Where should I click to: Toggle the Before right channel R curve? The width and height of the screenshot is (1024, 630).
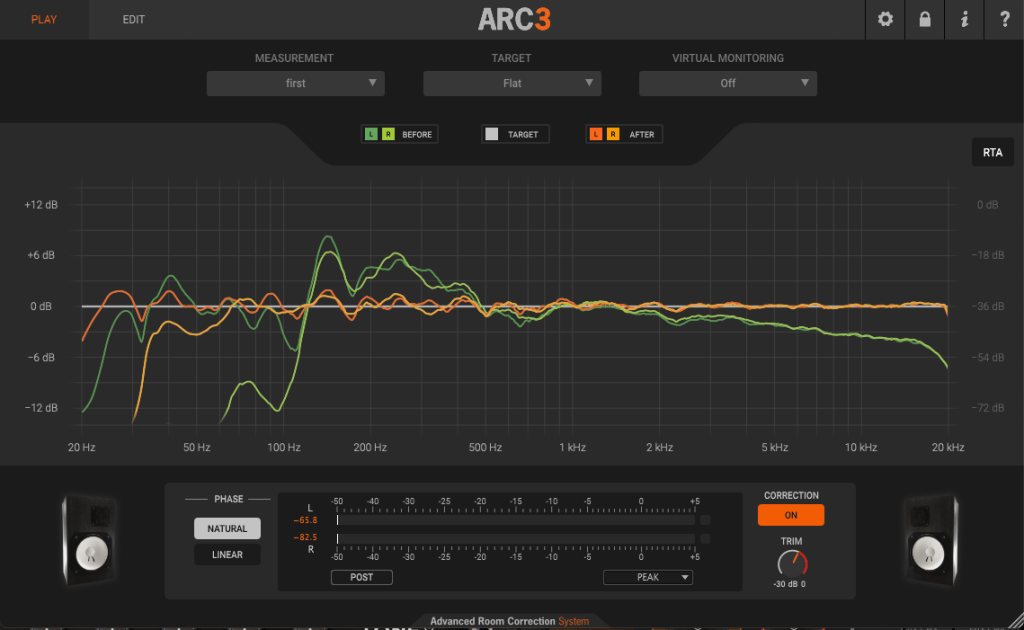click(x=387, y=134)
